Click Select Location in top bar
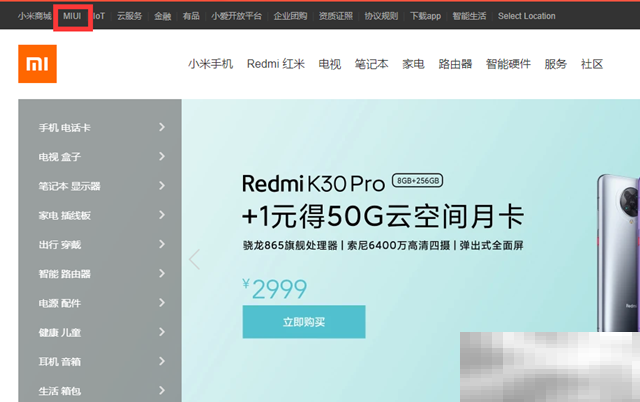The height and width of the screenshot is (402, 640). click(527, 16)
